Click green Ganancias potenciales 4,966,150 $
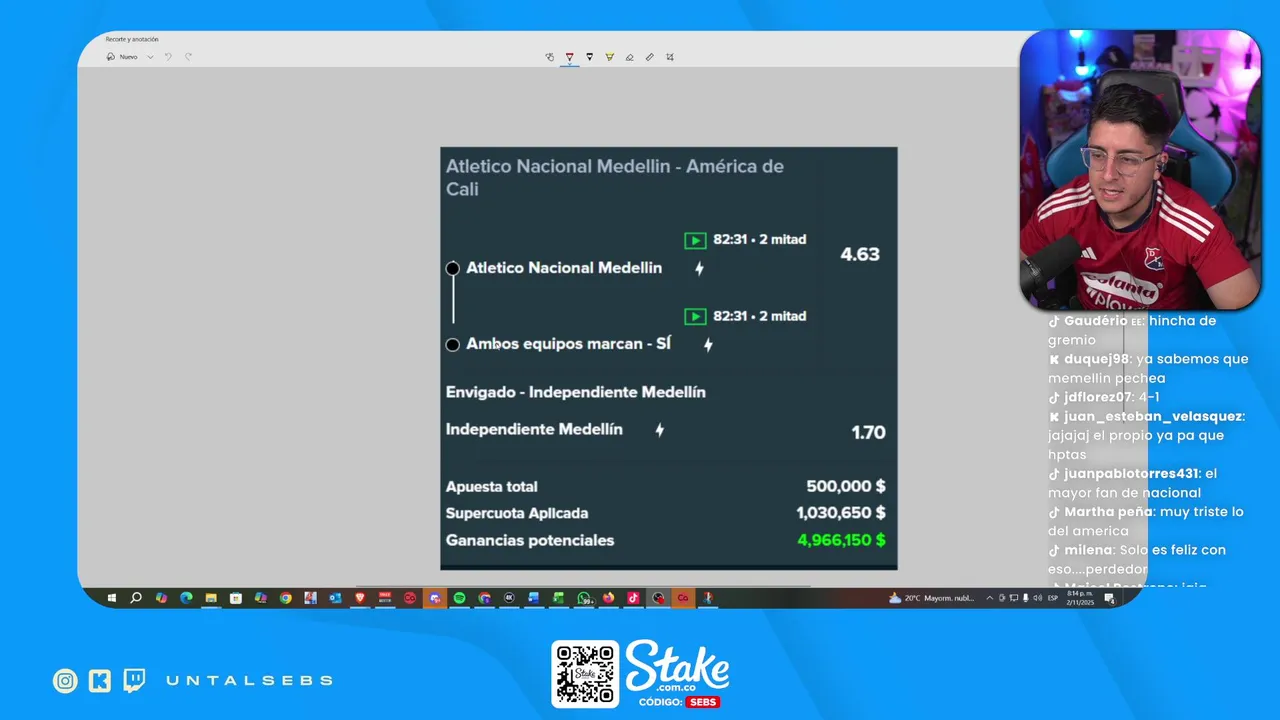1280x720 pixels. pos(841,540)
